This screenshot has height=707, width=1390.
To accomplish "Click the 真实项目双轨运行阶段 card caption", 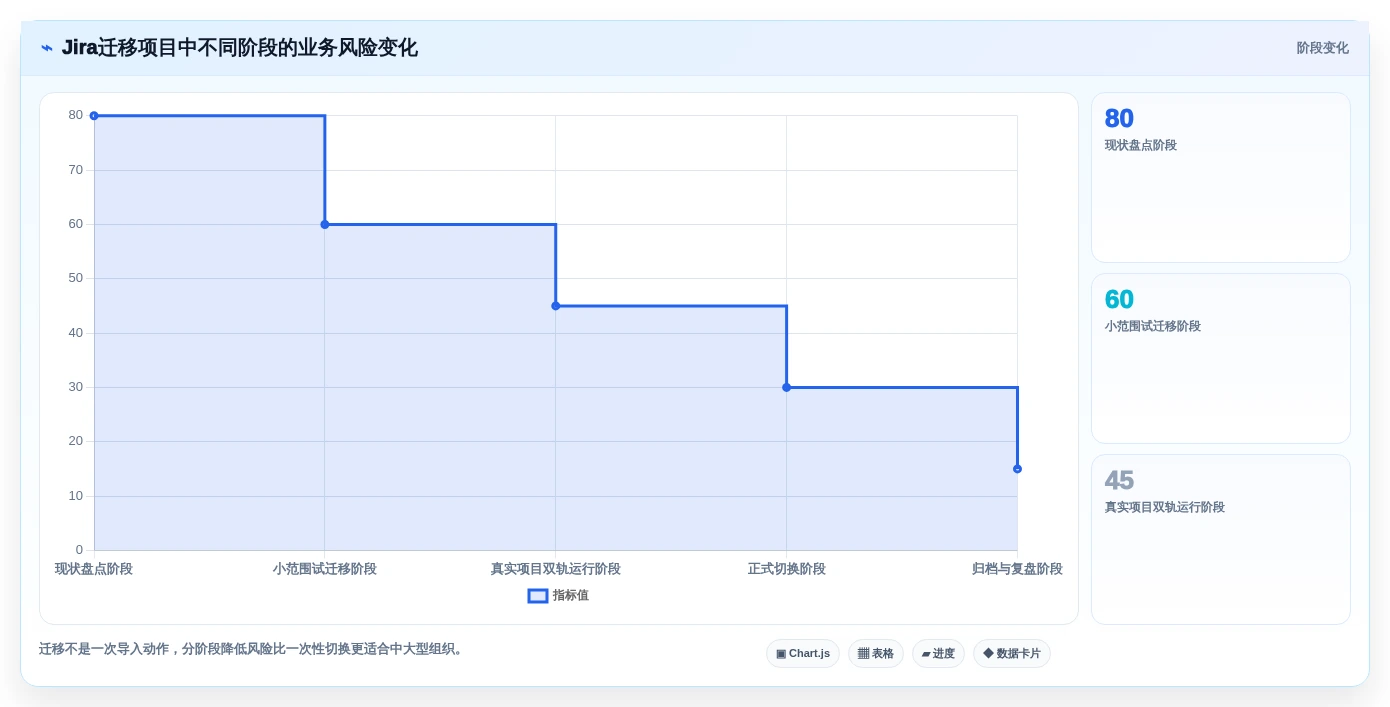I will coord(1165,507).
